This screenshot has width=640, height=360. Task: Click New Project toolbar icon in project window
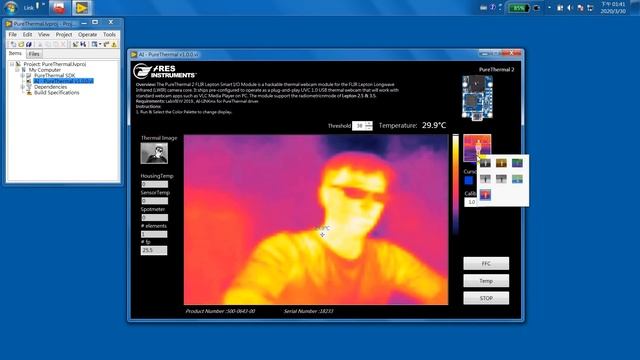[13, 44]
